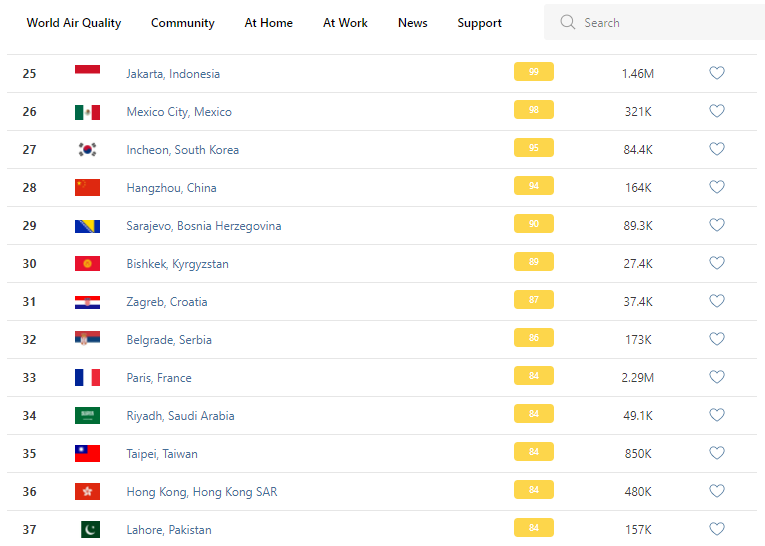Click the Hong Kong flag icon
The height and width of the screenshot is (546, 765).
coord(87,492)
